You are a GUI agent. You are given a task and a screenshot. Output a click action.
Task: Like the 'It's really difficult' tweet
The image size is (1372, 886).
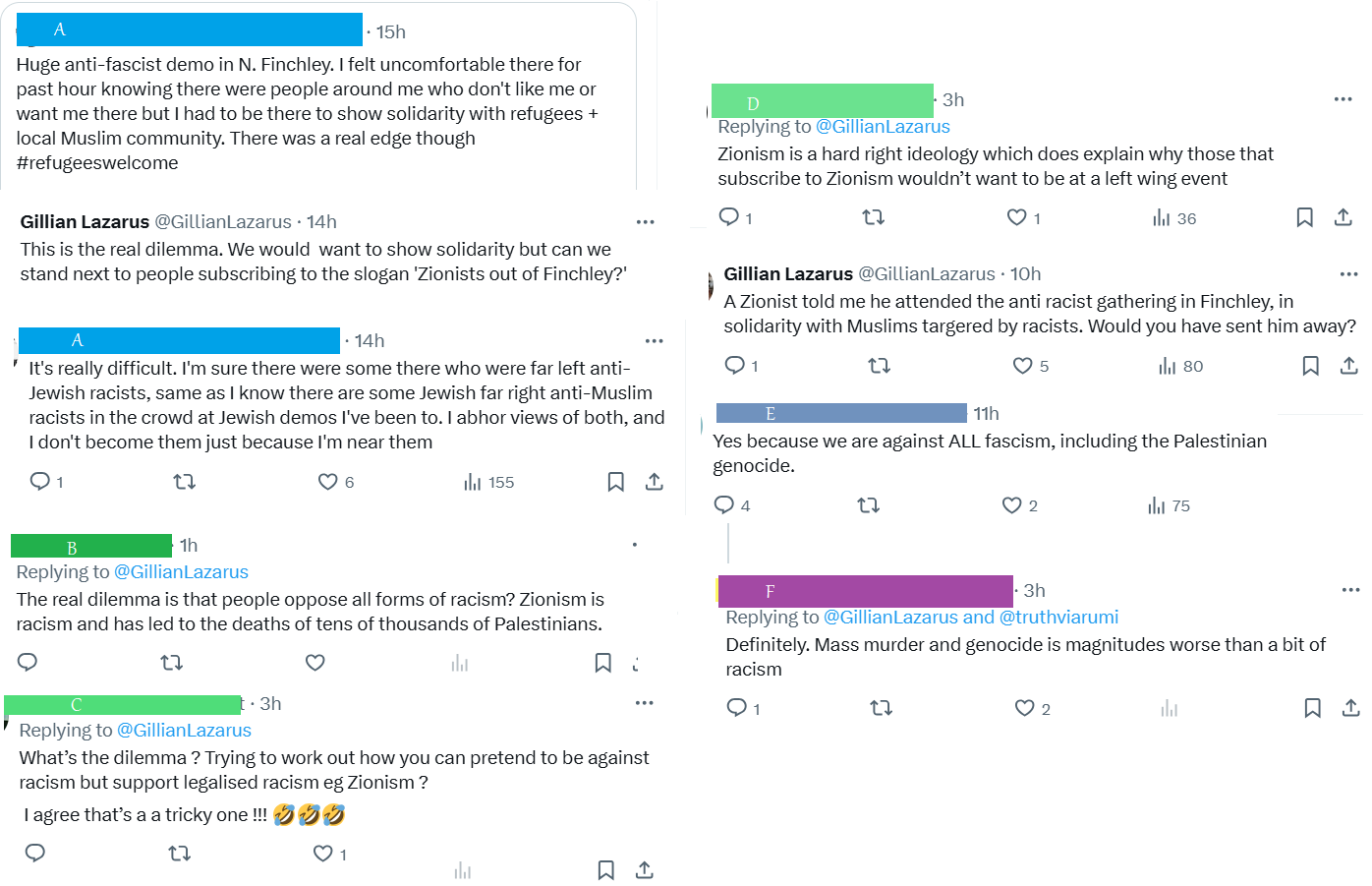(328, 482)
